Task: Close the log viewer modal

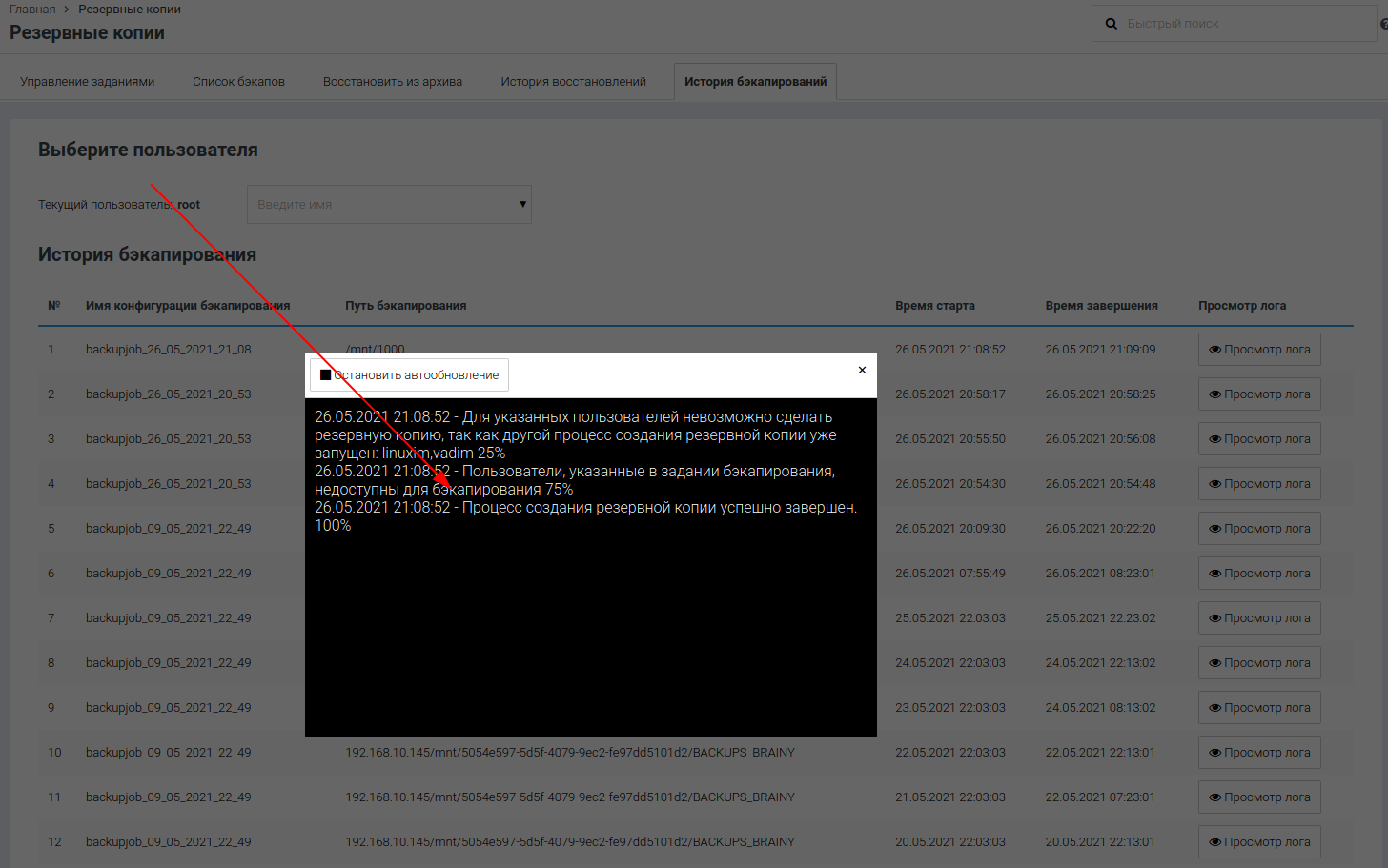Action: pyautogui.click(x=862, y=370)
